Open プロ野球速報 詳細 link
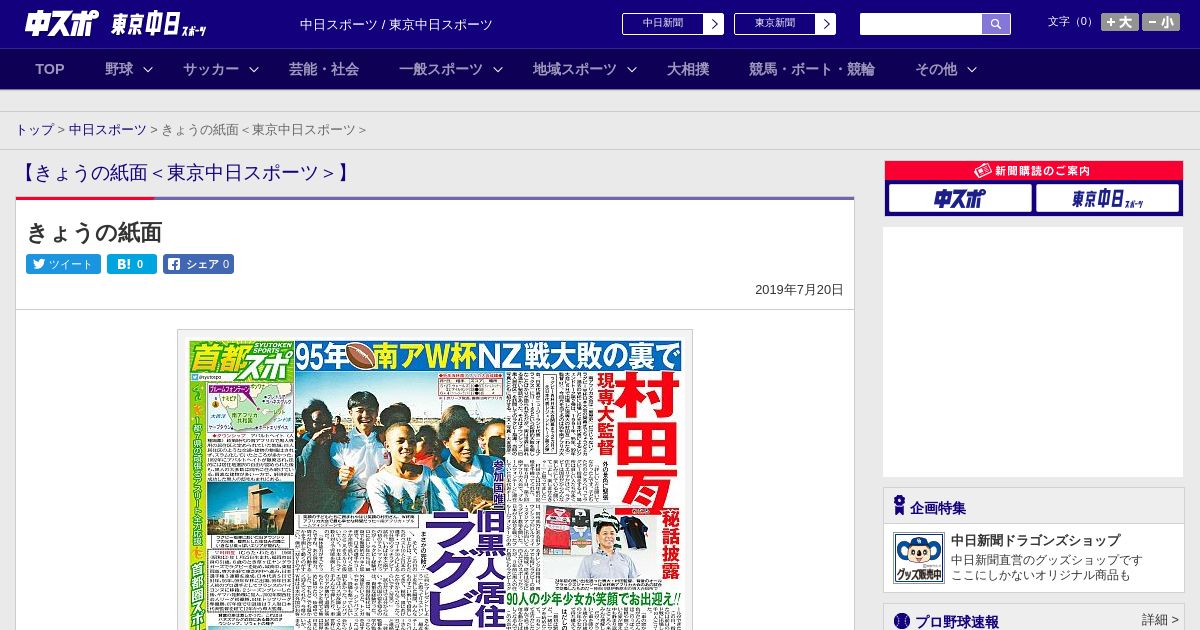1200x630 pixels. [x=1160, y=620]
